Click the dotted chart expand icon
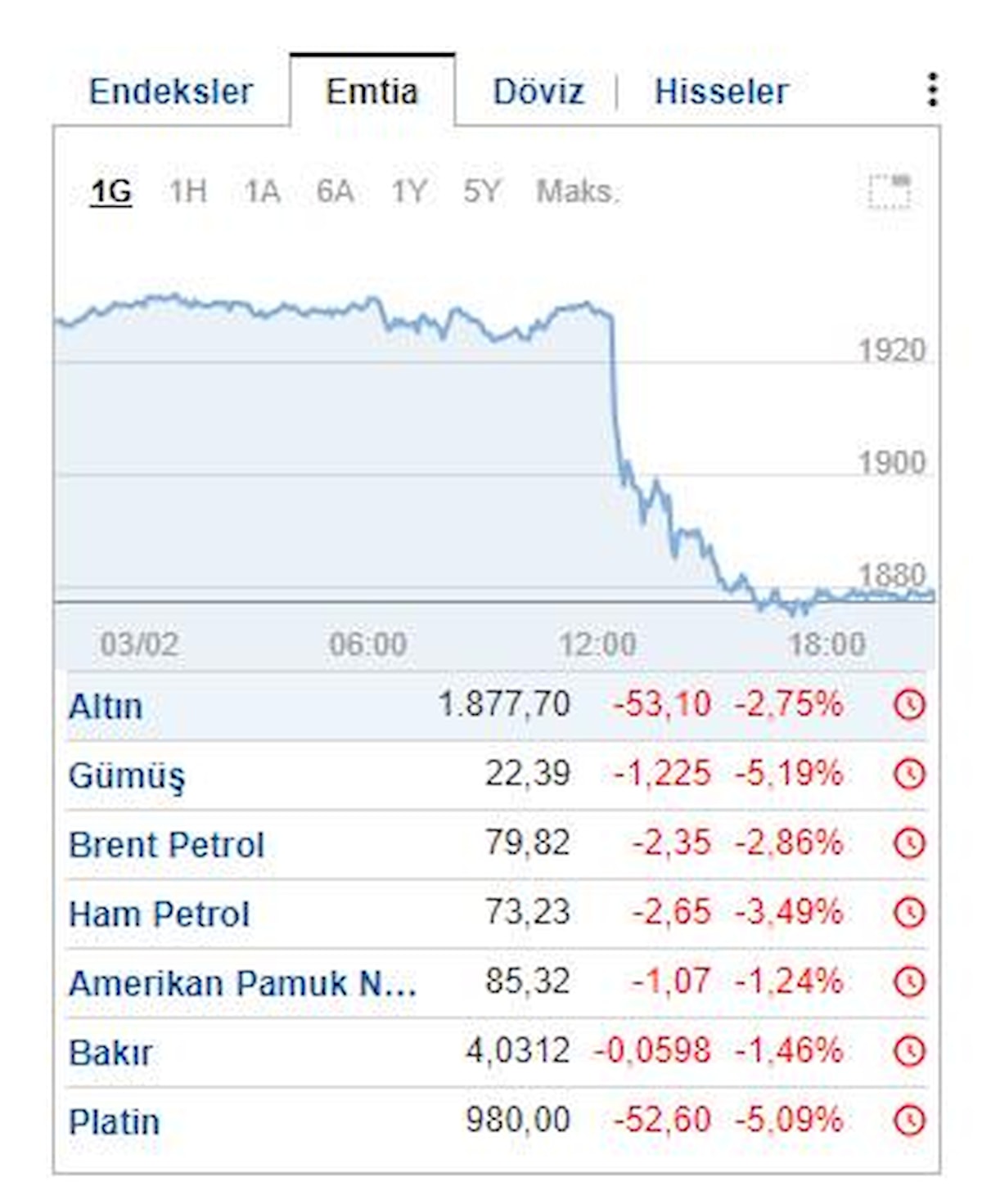Viewport: 982px width, 1204px height. (x=890, y=191)
